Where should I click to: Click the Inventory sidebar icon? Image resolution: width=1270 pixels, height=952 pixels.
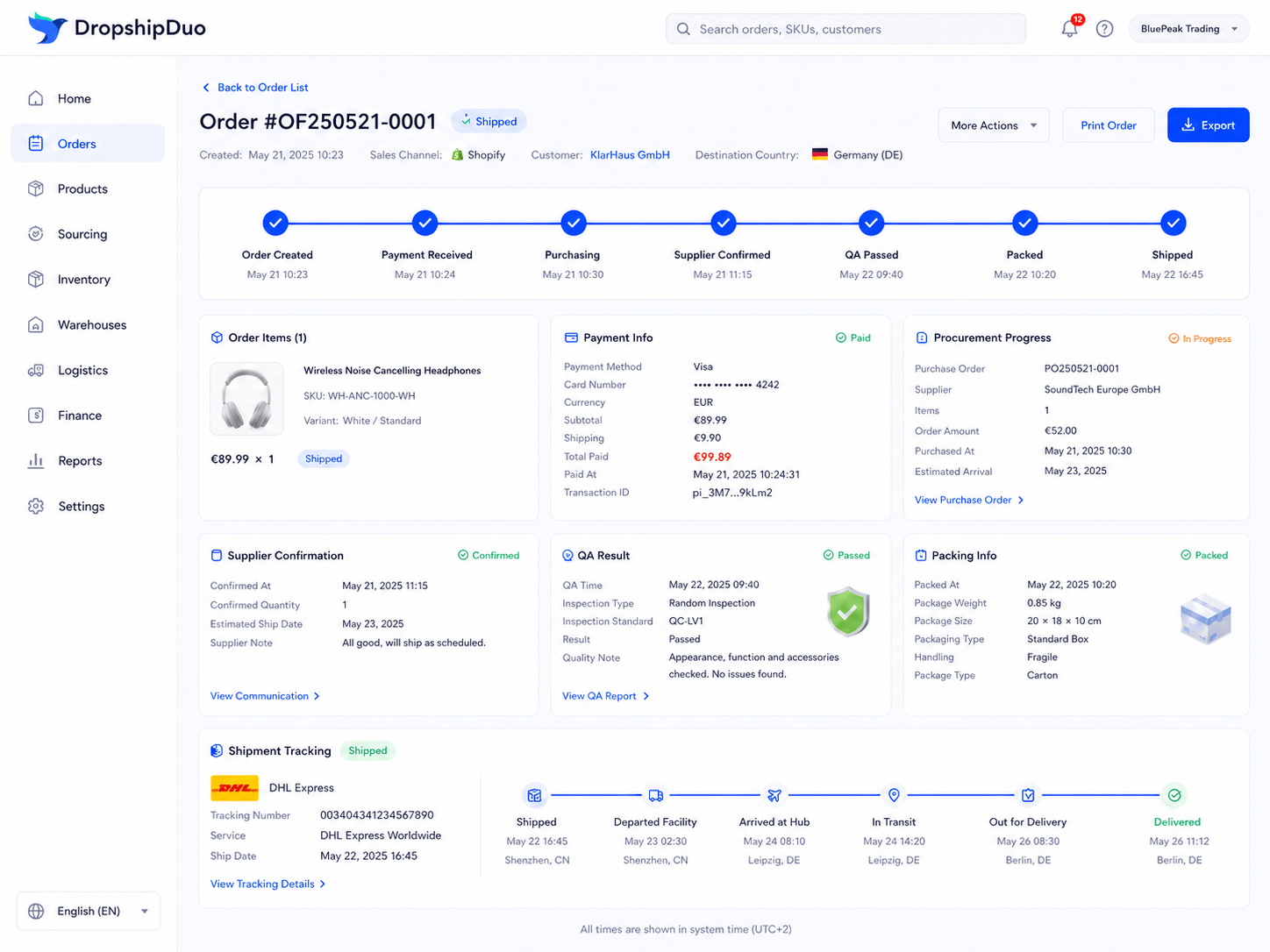pyautogui.click(x=36, y=280)
